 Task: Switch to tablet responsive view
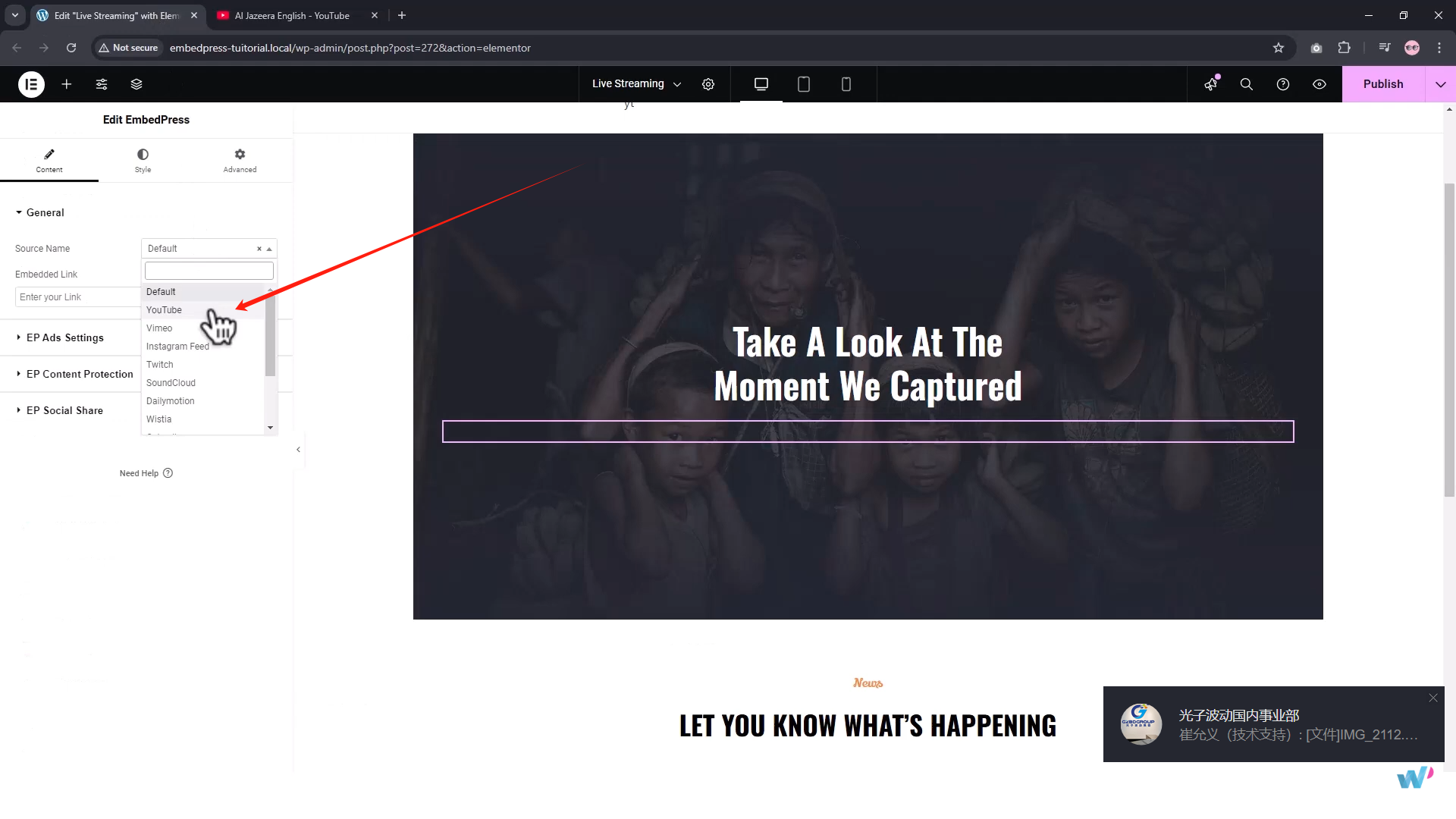(804, 84)
